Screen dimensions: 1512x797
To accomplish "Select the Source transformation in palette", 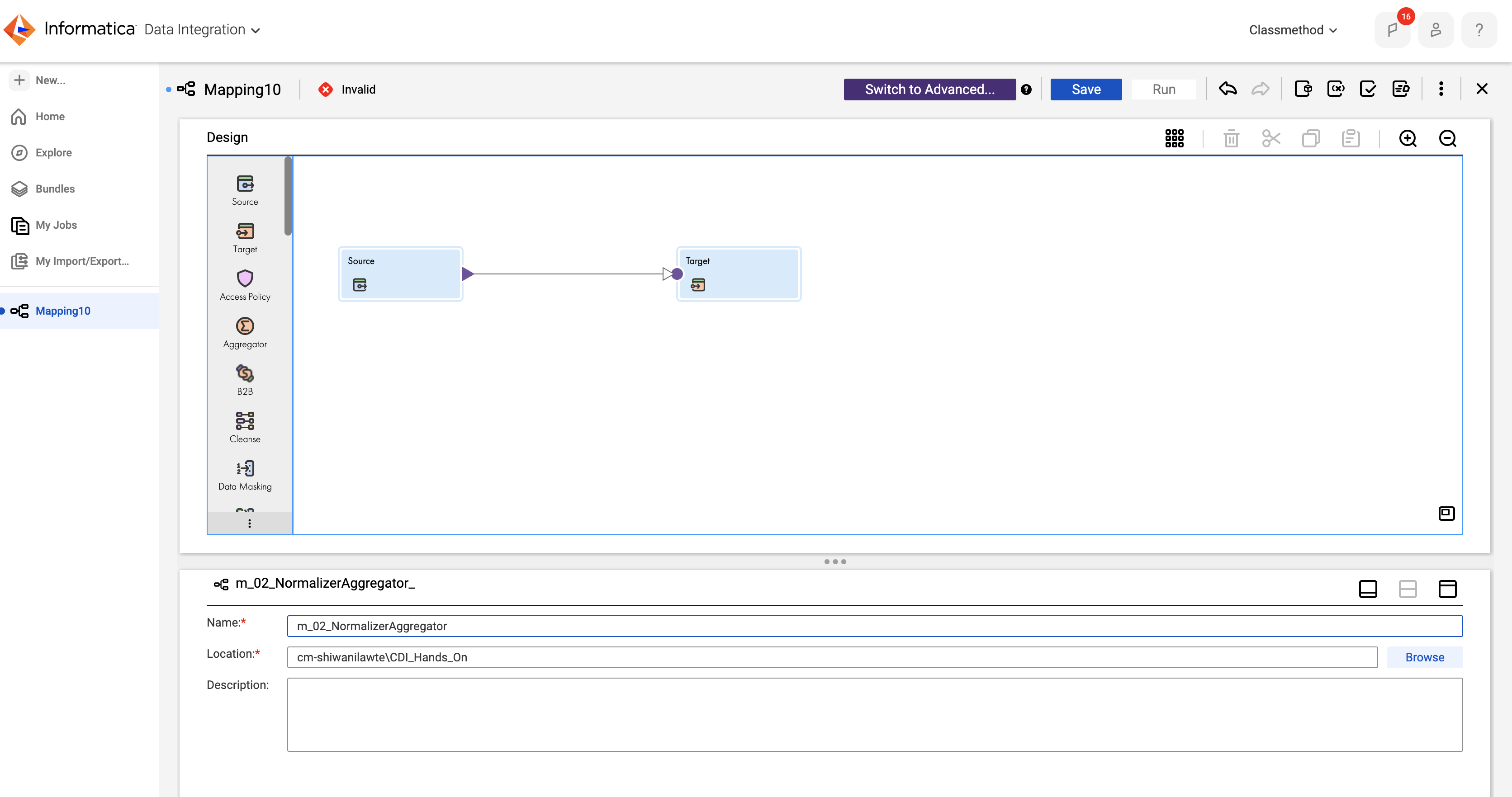I will tap(245, 191).
